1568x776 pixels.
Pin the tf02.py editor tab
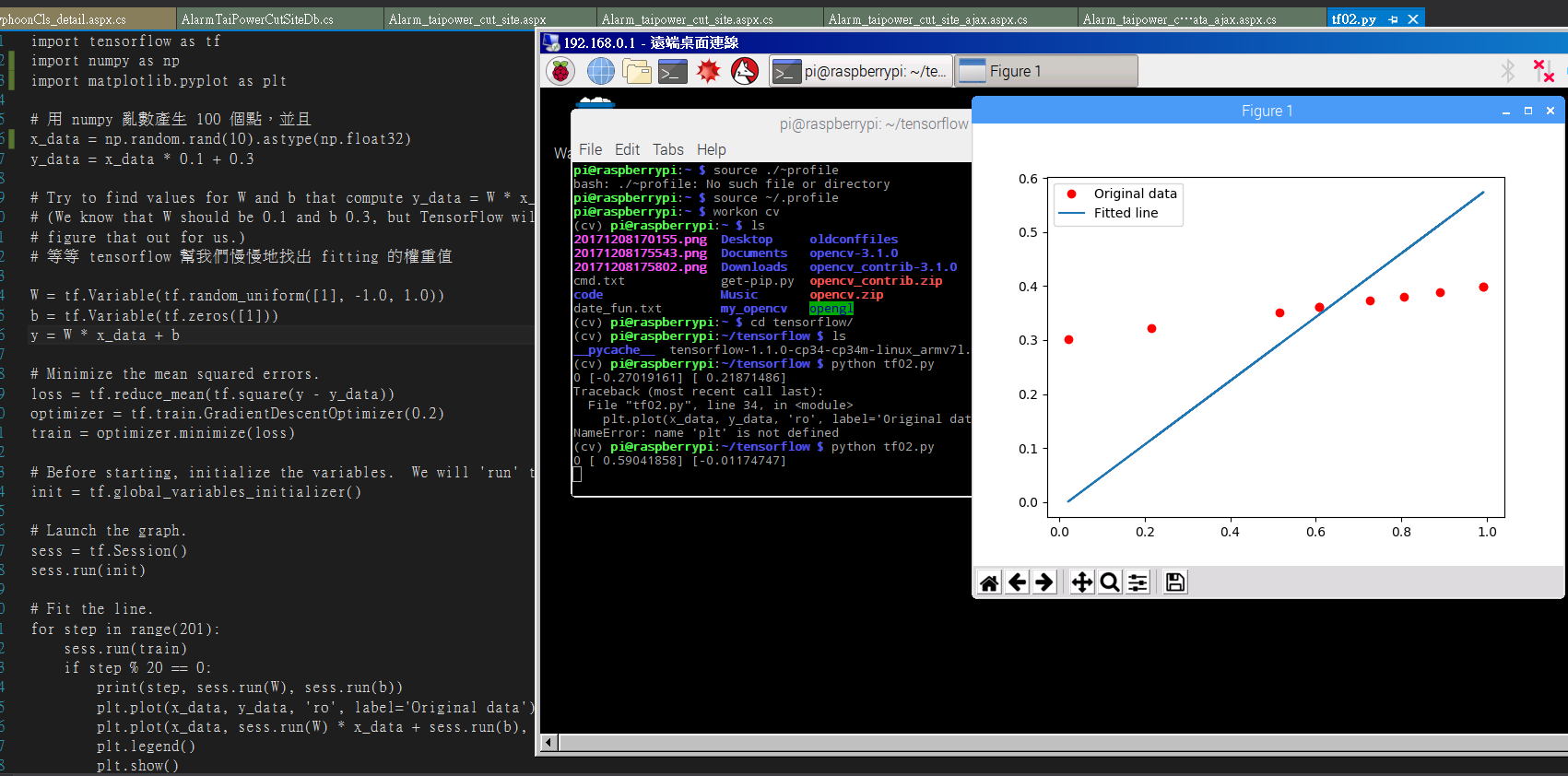point(1393,19)
